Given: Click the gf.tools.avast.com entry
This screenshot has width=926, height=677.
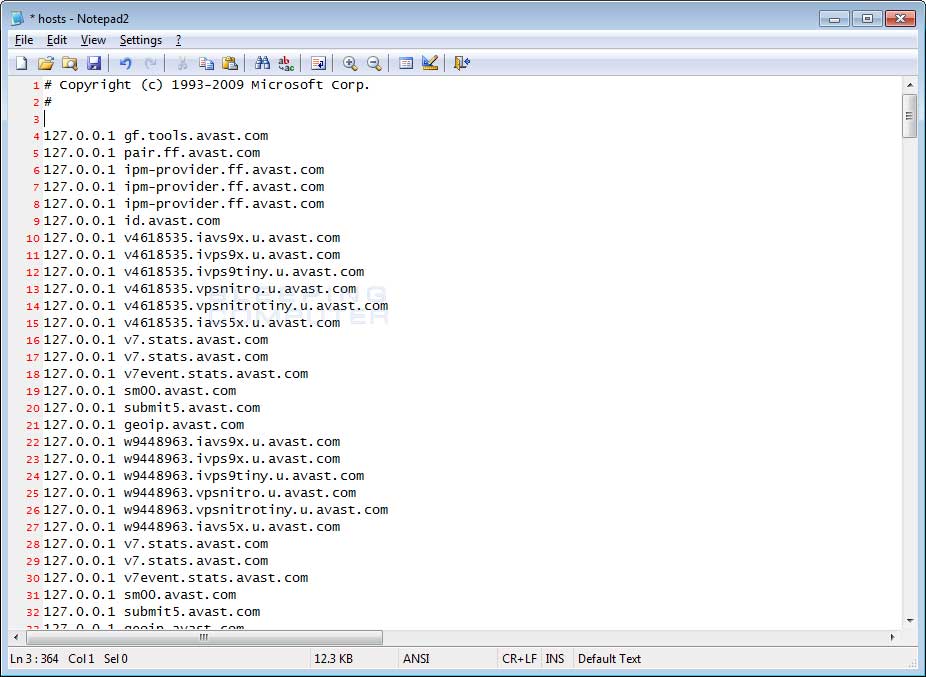Looking at the screenshot, I should [x=195, y=136].
